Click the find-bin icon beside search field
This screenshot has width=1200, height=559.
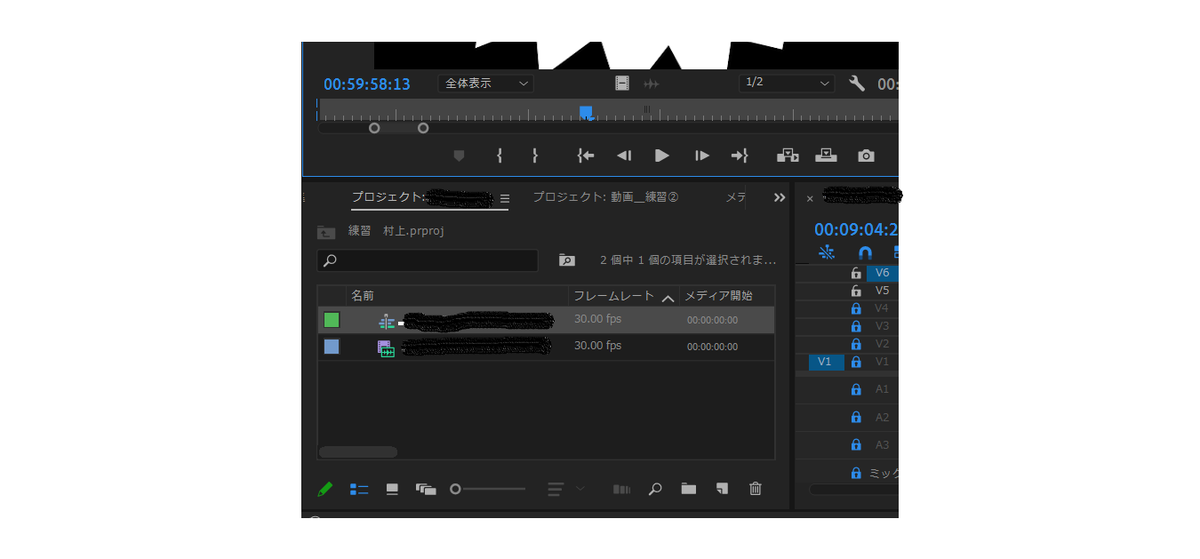[x=567, y=260]
